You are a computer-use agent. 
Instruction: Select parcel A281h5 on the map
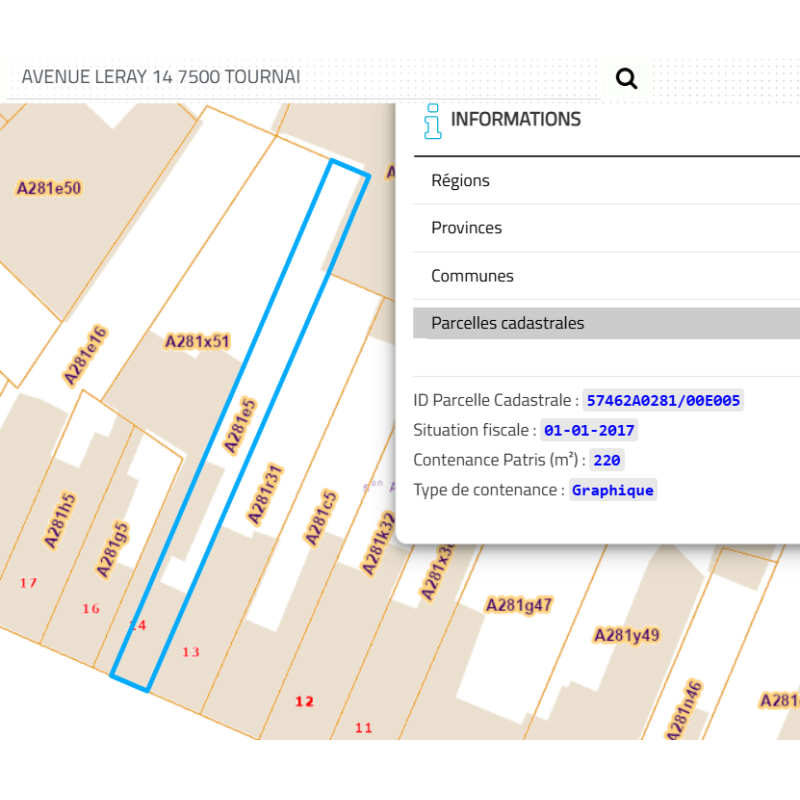pos(60,520)
